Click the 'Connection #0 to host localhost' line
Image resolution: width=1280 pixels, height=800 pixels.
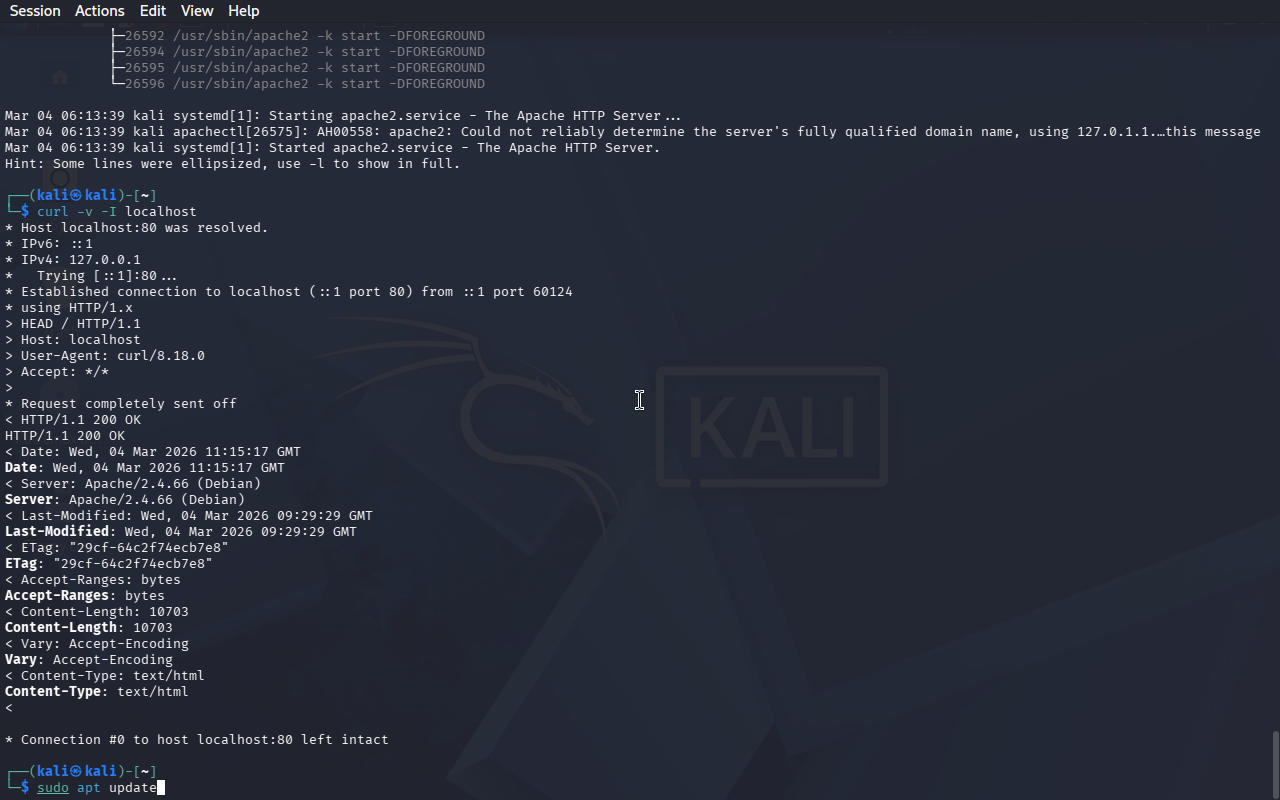197,739
